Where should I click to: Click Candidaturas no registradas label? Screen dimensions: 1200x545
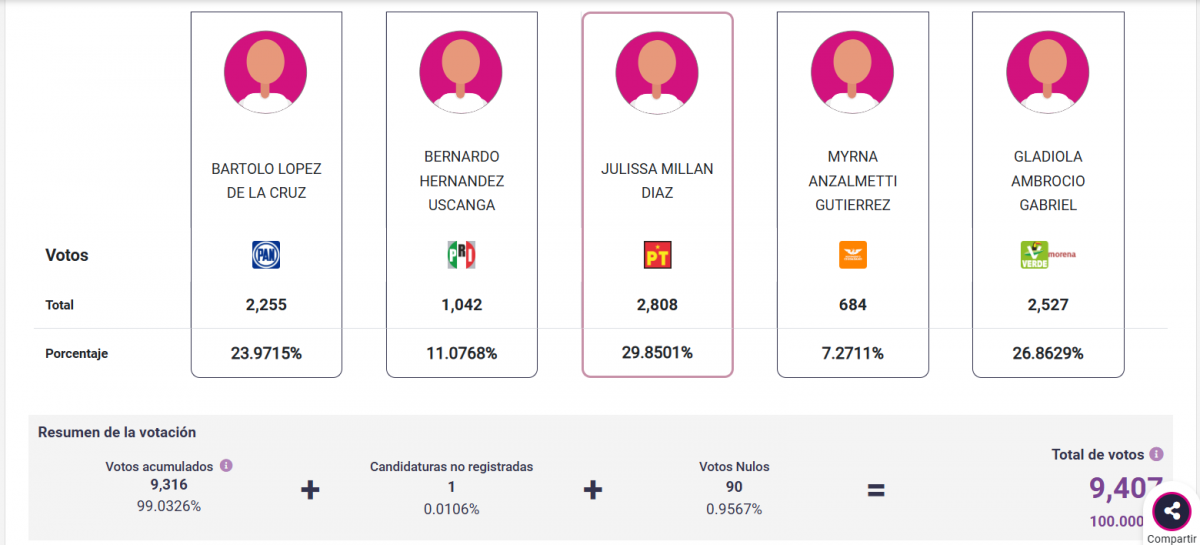(x=451, y=467)
